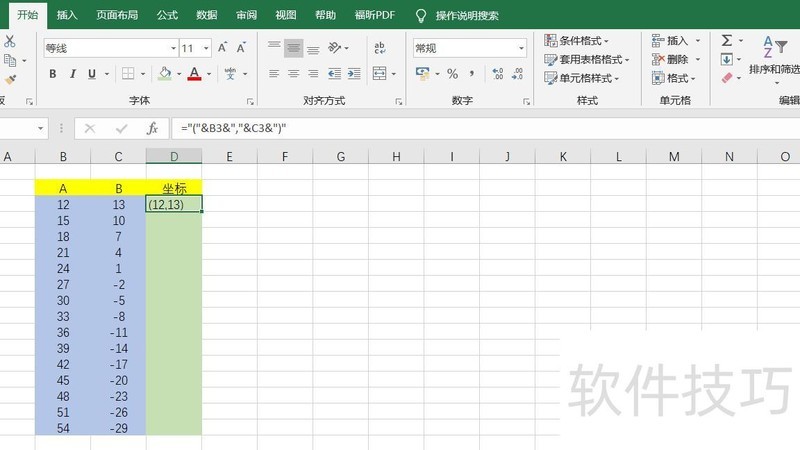Open 单元格样式 cell styles
The height and width of the screenshot is (450, 800).
pos(582,78)
